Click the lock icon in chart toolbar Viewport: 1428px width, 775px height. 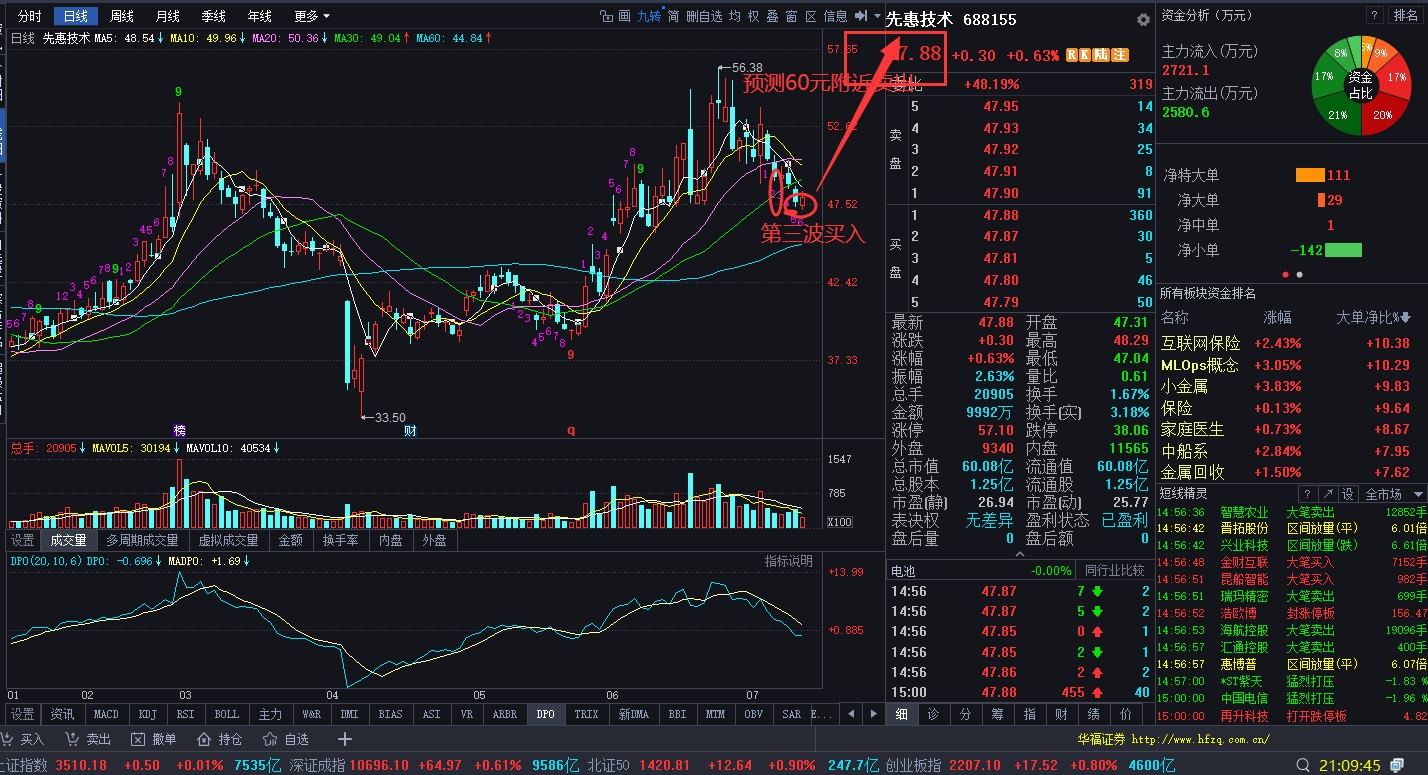point(606,16)
